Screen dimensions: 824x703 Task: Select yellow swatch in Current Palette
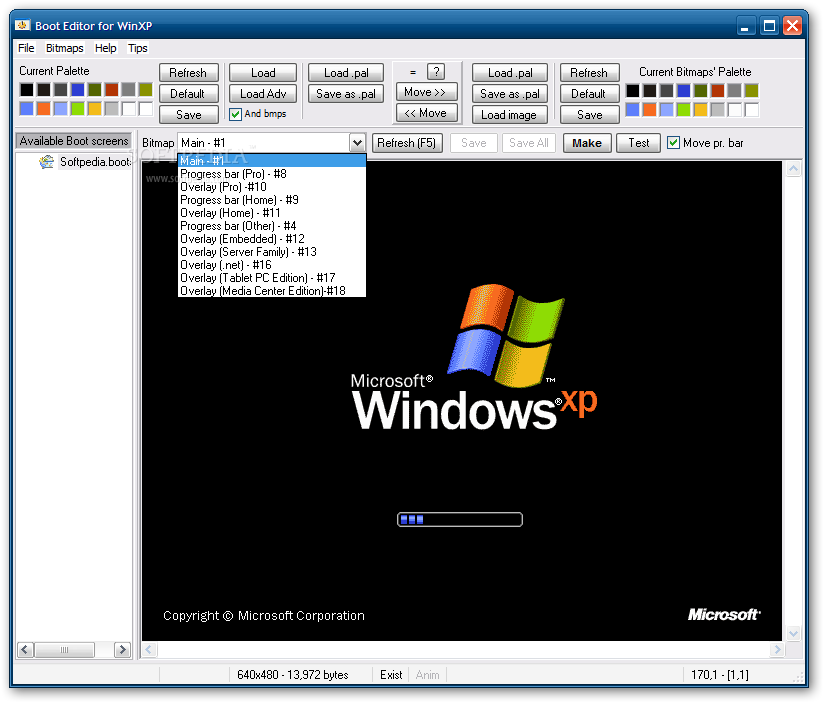pos(95,109)
